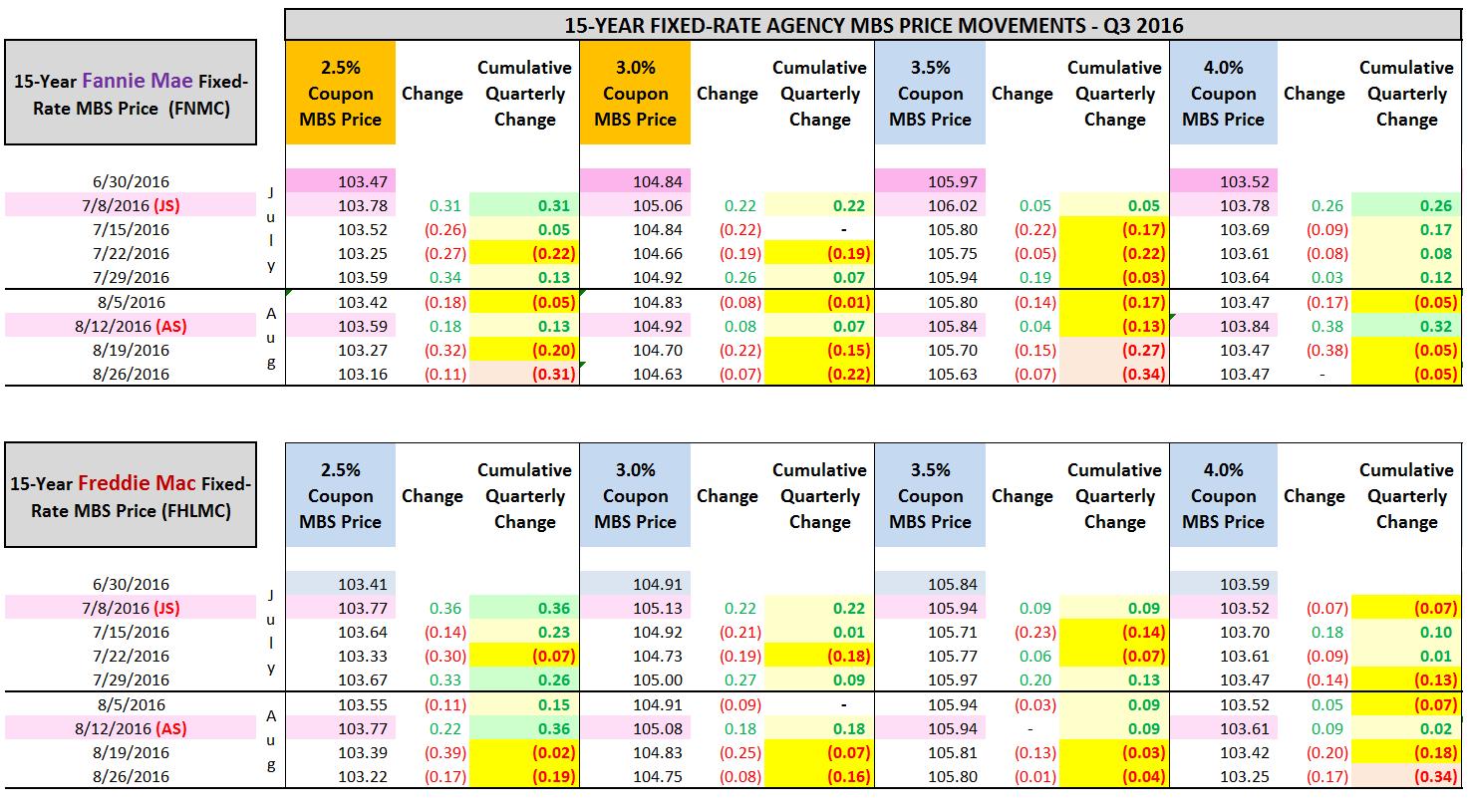Screen dimensions: 1468x812
Task: Select Freddie Mac 8/26/2016 price 103.25
Action: click(1223, 776)
